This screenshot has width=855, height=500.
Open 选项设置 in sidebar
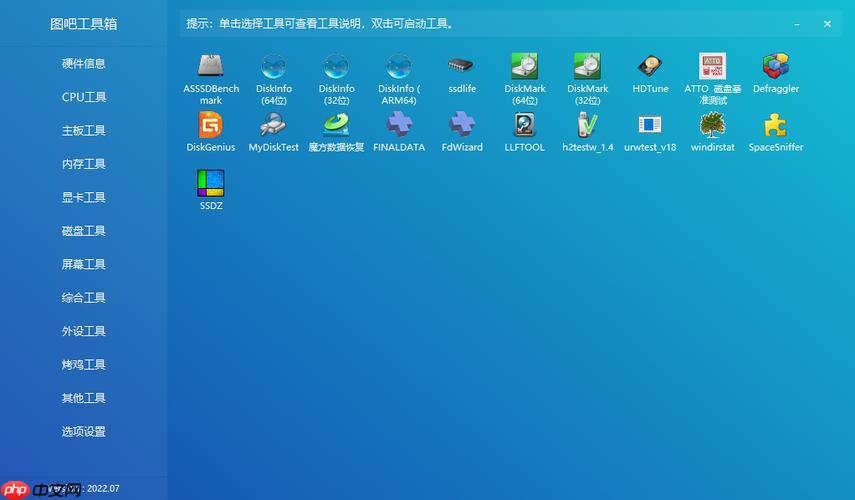[x=83, y=431]
